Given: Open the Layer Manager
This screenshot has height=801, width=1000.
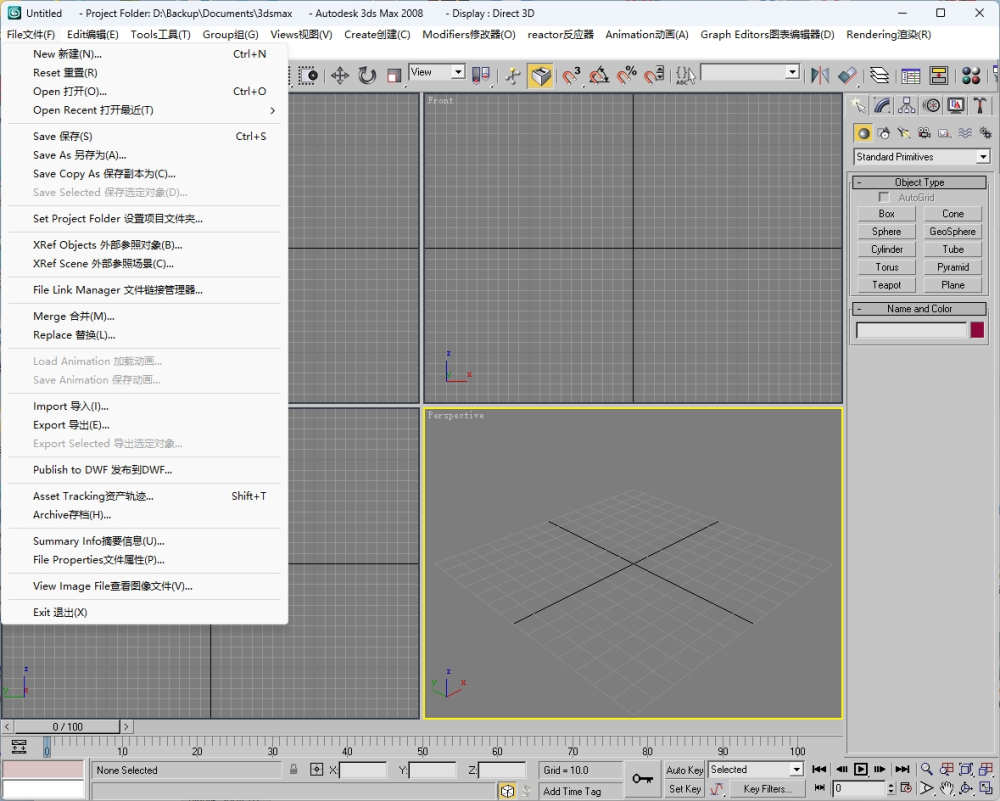Looking at the screenshot, I should [x=879, y=76].
